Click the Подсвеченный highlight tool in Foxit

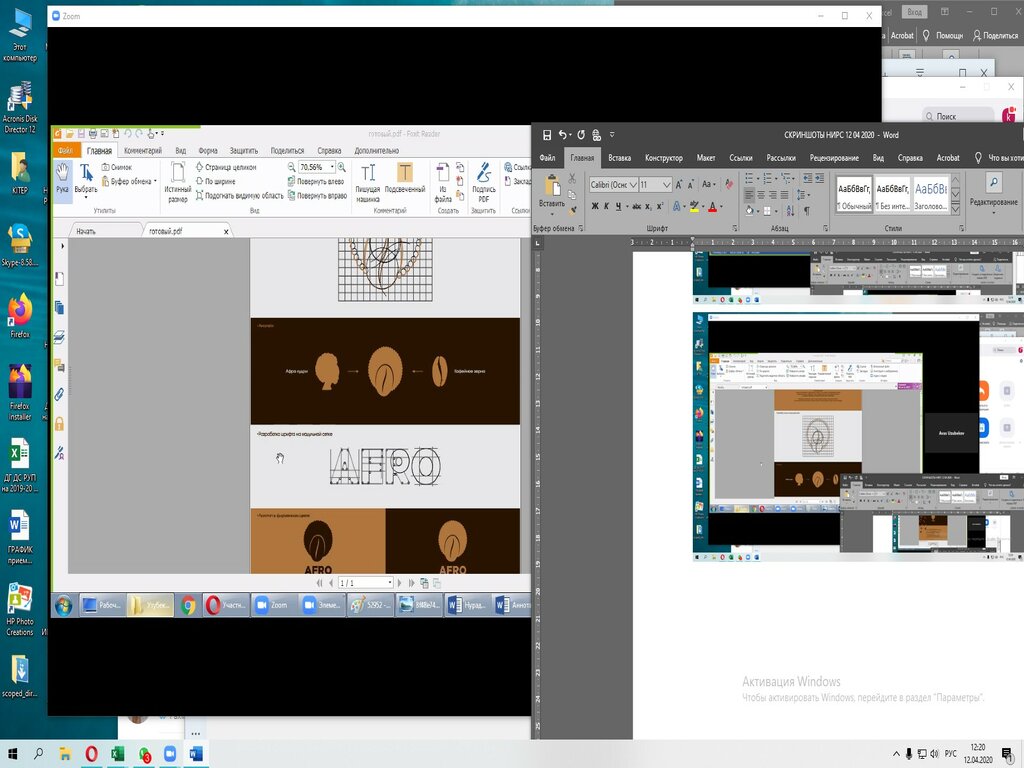click(405, 179)
